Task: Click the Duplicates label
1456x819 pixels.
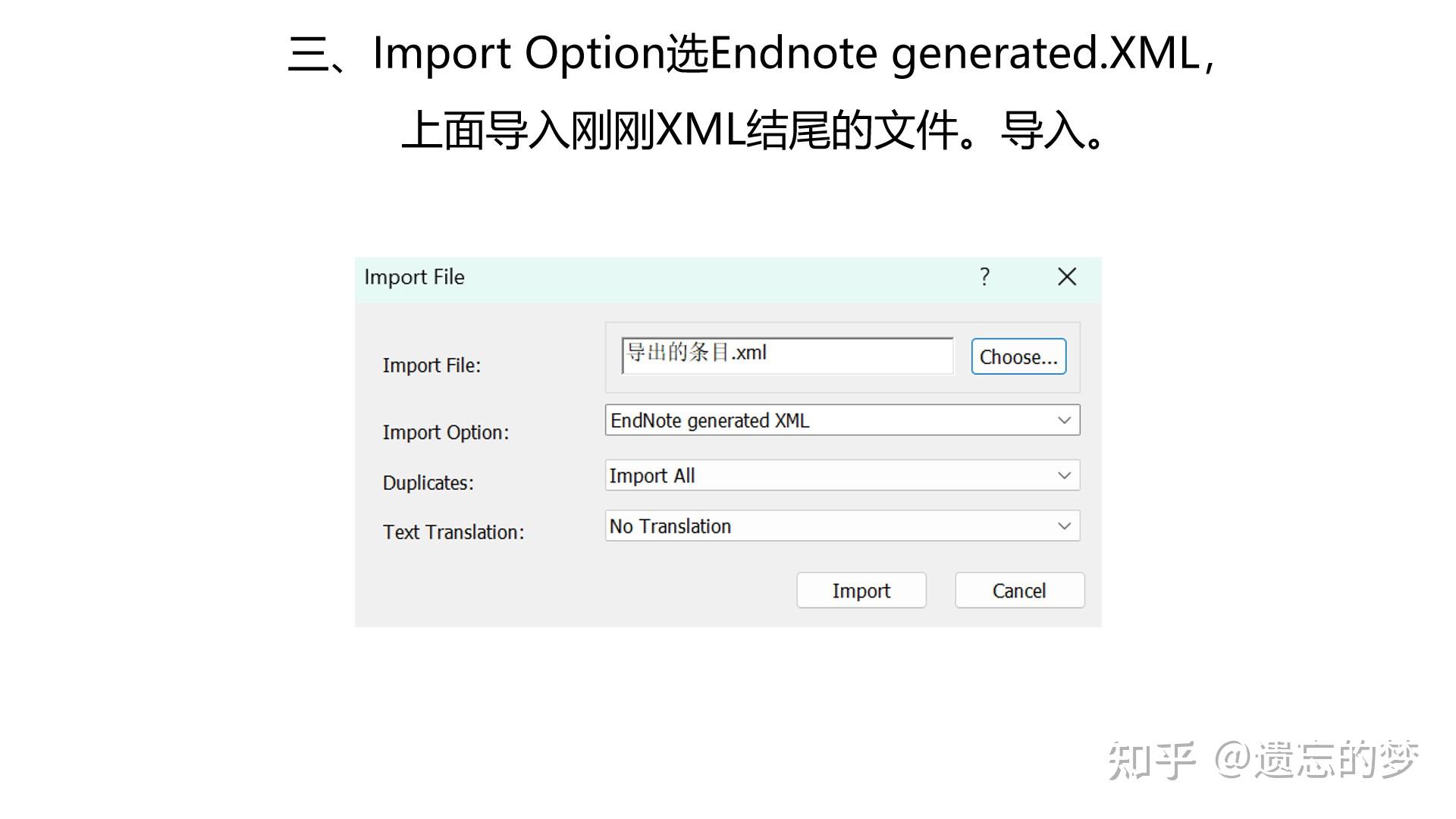Action: pyautogui.click(x=428, y=482)
